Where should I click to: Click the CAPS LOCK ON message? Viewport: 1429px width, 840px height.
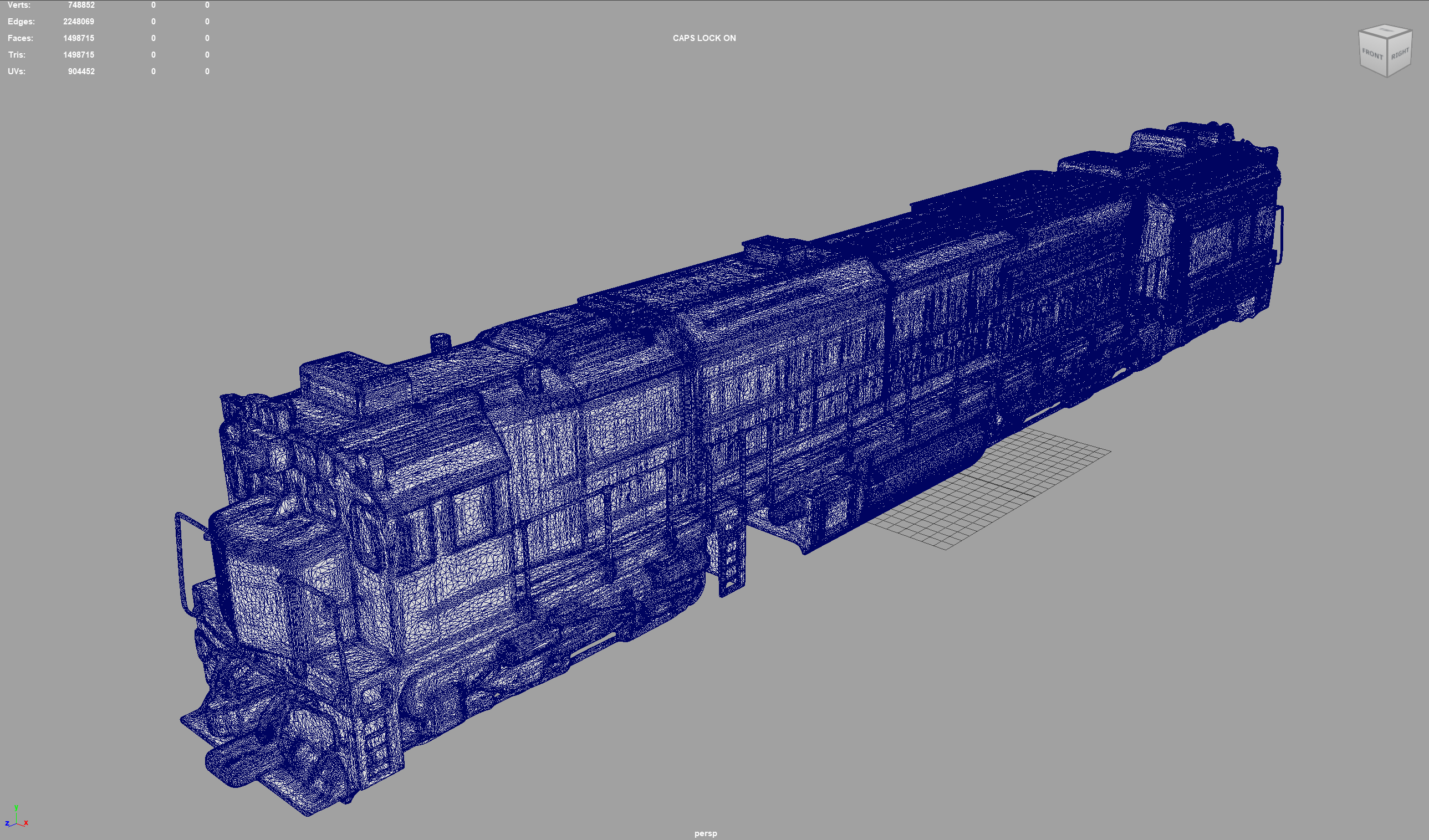click(704, 38)
